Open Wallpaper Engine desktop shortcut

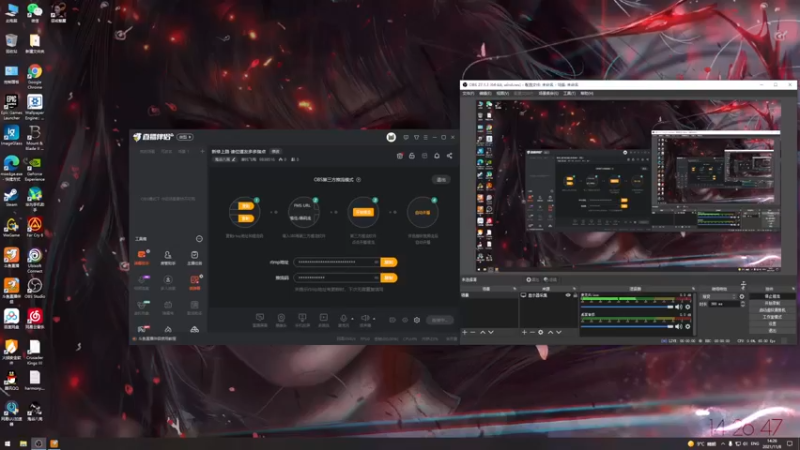pyautogui.click(x=35, y=107)
